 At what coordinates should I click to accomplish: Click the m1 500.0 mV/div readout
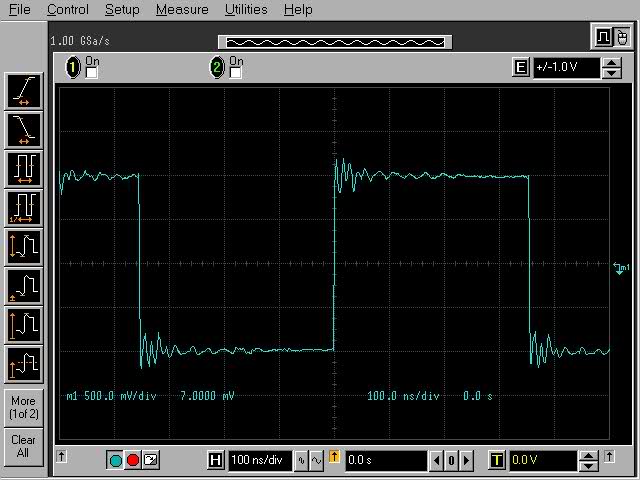coord(111,396)
